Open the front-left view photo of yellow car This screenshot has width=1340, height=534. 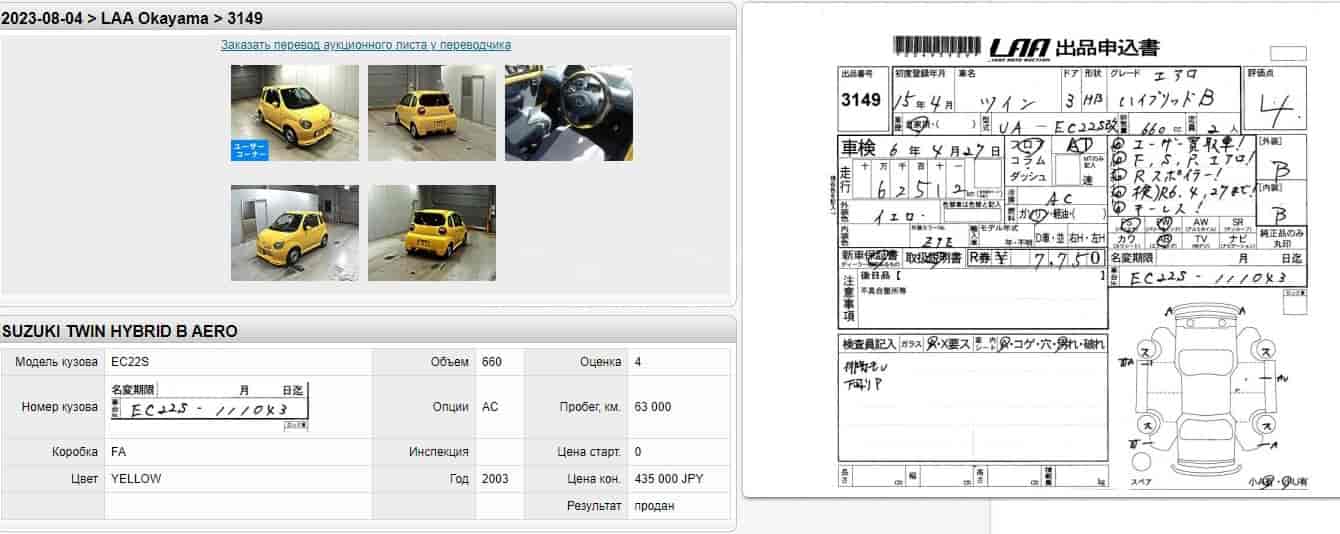295,113
